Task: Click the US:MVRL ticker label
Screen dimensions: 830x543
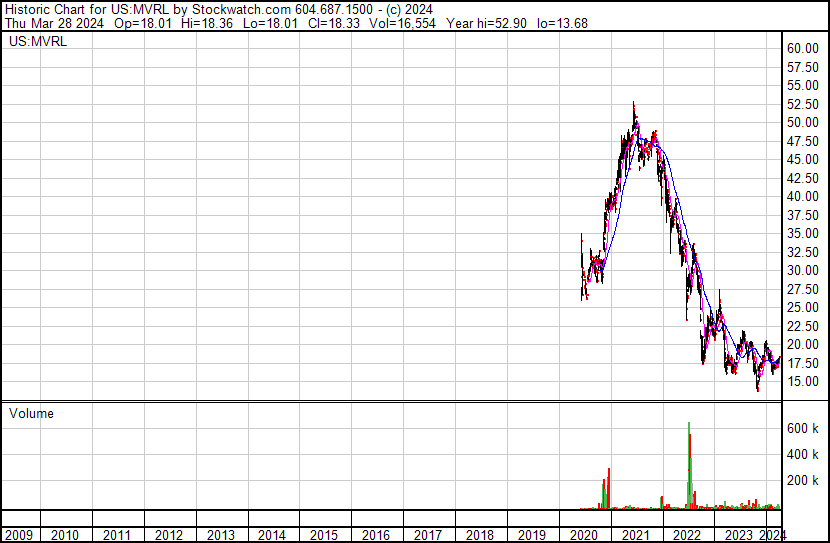Action: (35, 42)
